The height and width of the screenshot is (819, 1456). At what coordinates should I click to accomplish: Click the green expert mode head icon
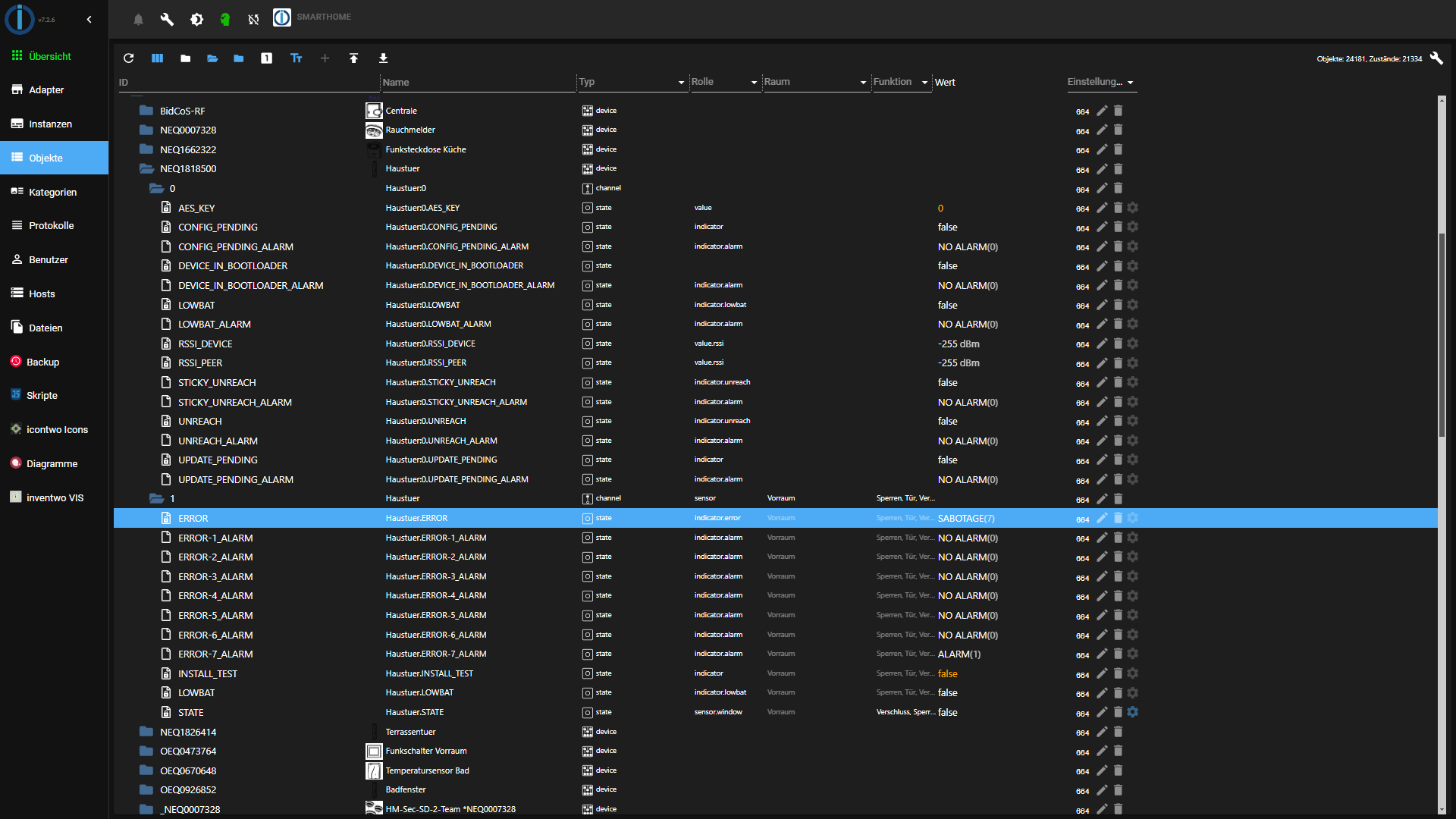[x=225, y=20]
